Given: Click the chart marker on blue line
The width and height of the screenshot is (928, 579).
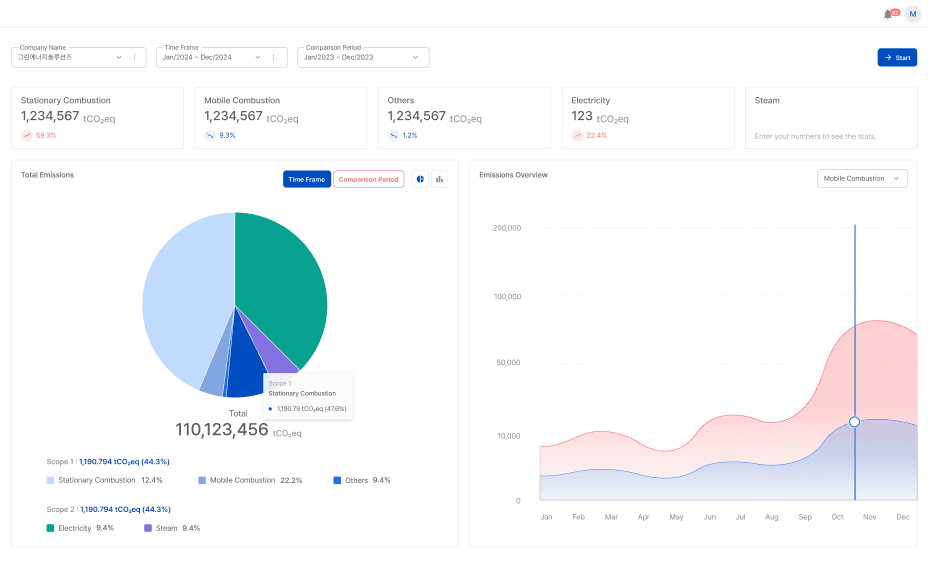Looking at the screenshot, I should (x=854, y=422).
